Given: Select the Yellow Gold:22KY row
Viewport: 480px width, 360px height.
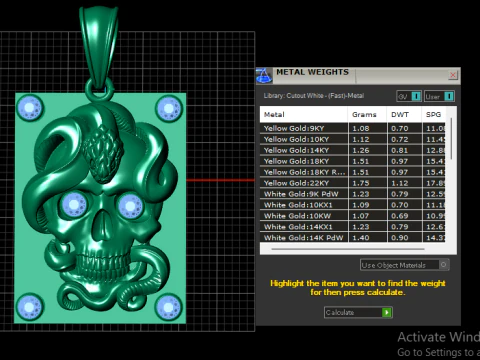Looking at the screenshot, I should click(x=353, y=183).
